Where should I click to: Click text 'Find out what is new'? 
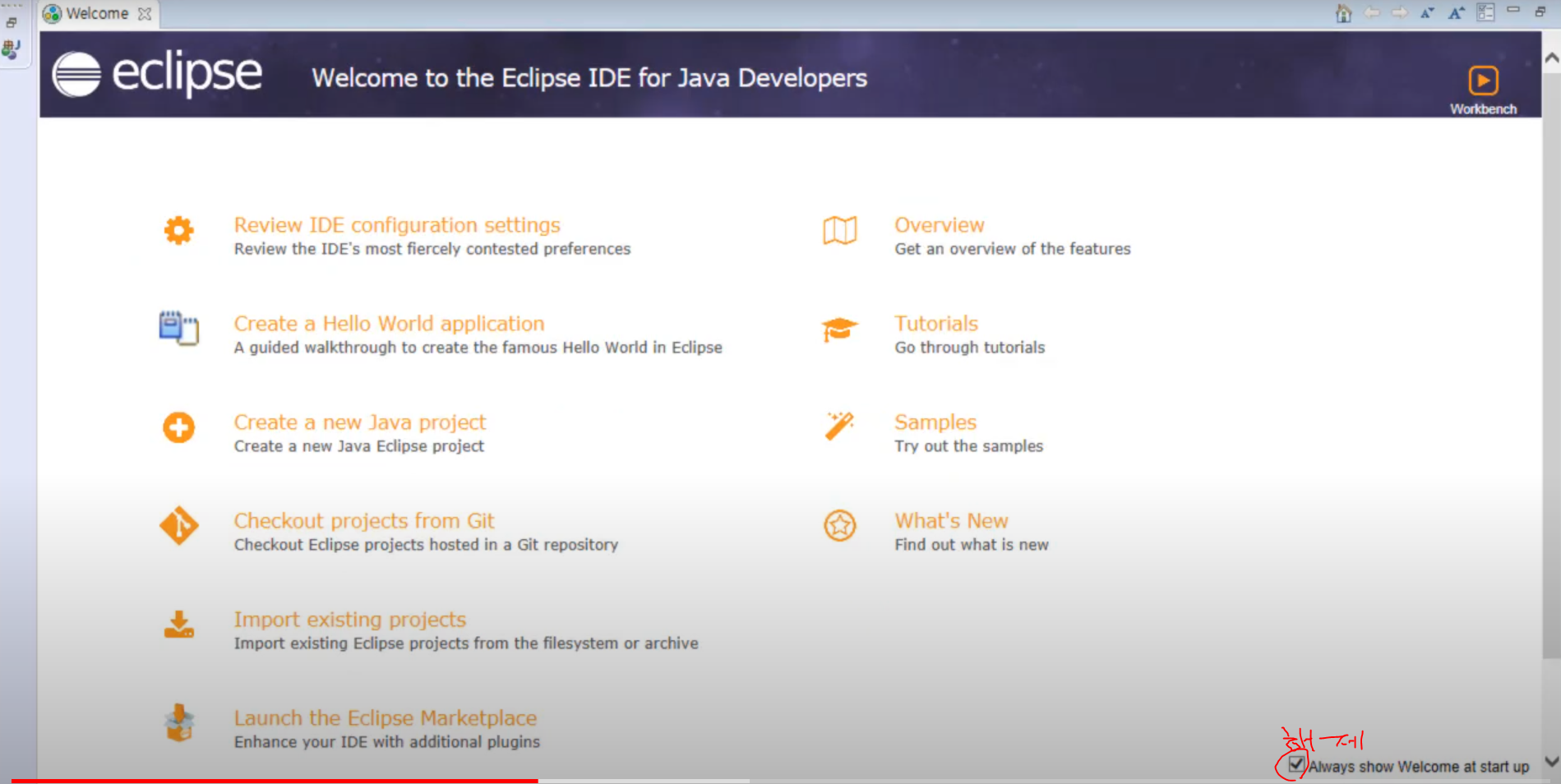[972, 545]
